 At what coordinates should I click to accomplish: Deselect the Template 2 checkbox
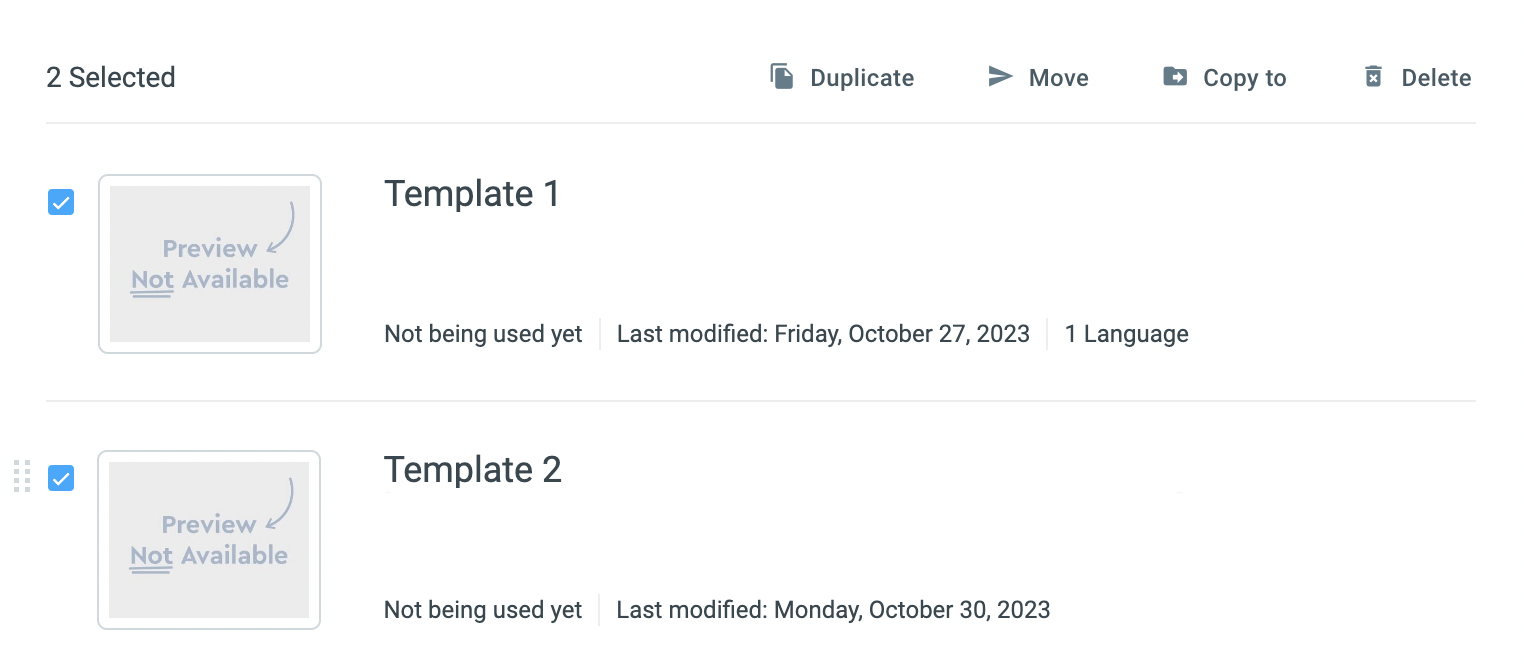61,479
